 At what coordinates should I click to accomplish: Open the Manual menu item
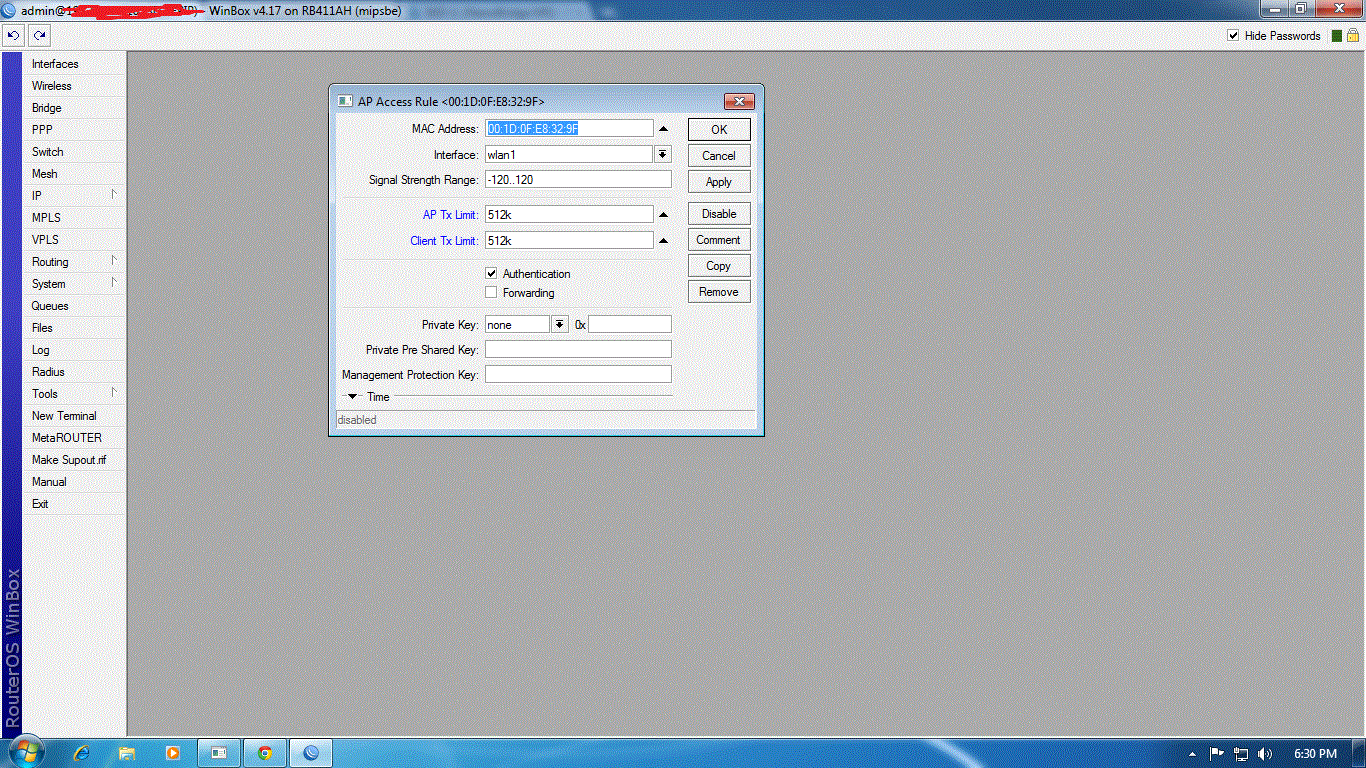75,482
